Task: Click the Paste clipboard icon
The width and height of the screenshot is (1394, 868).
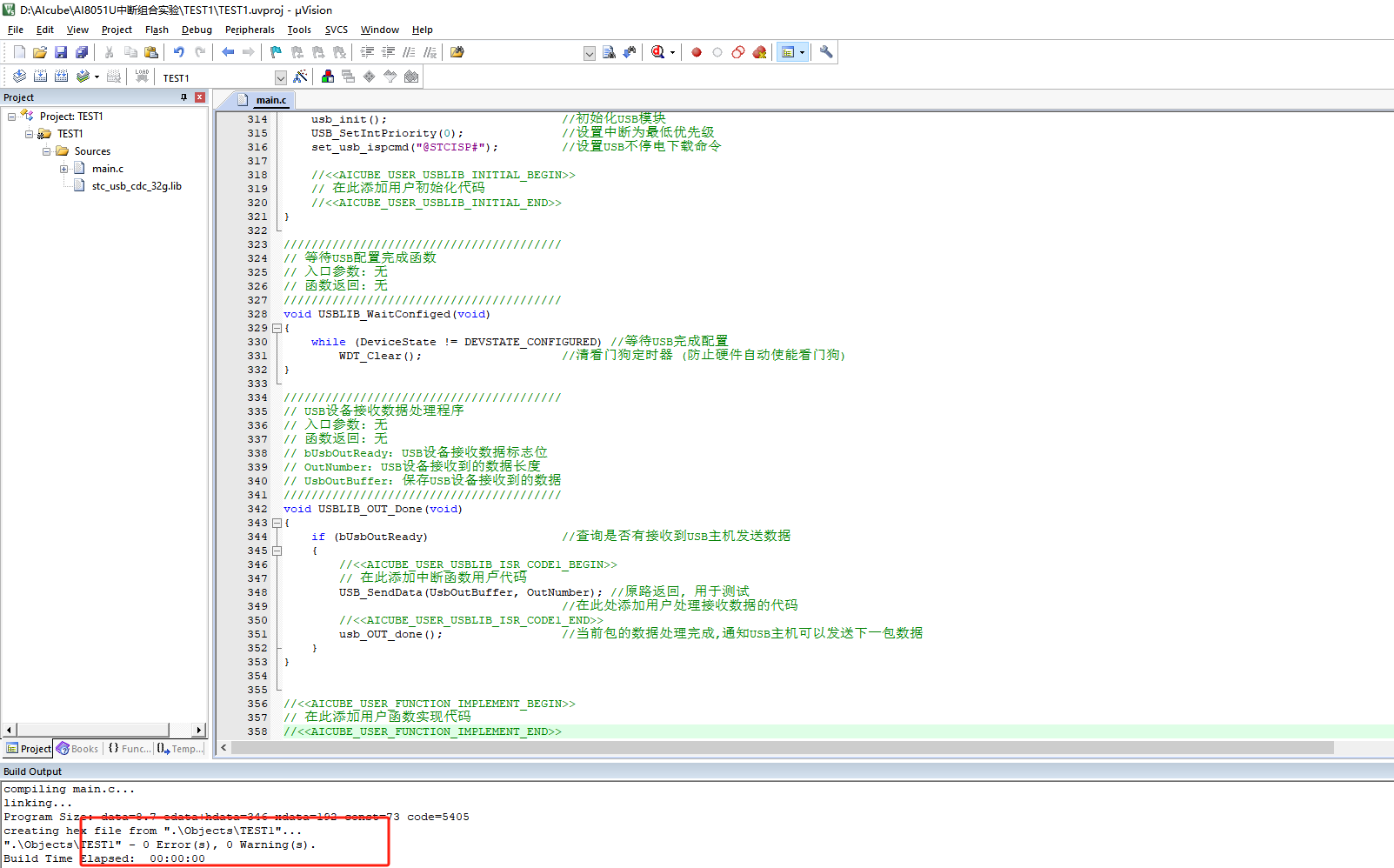Action: 151,52
